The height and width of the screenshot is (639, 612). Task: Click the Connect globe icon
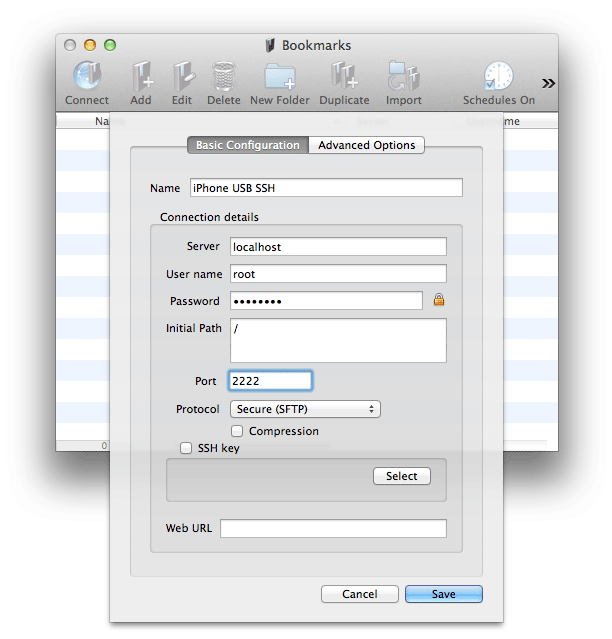coord(87,78)
